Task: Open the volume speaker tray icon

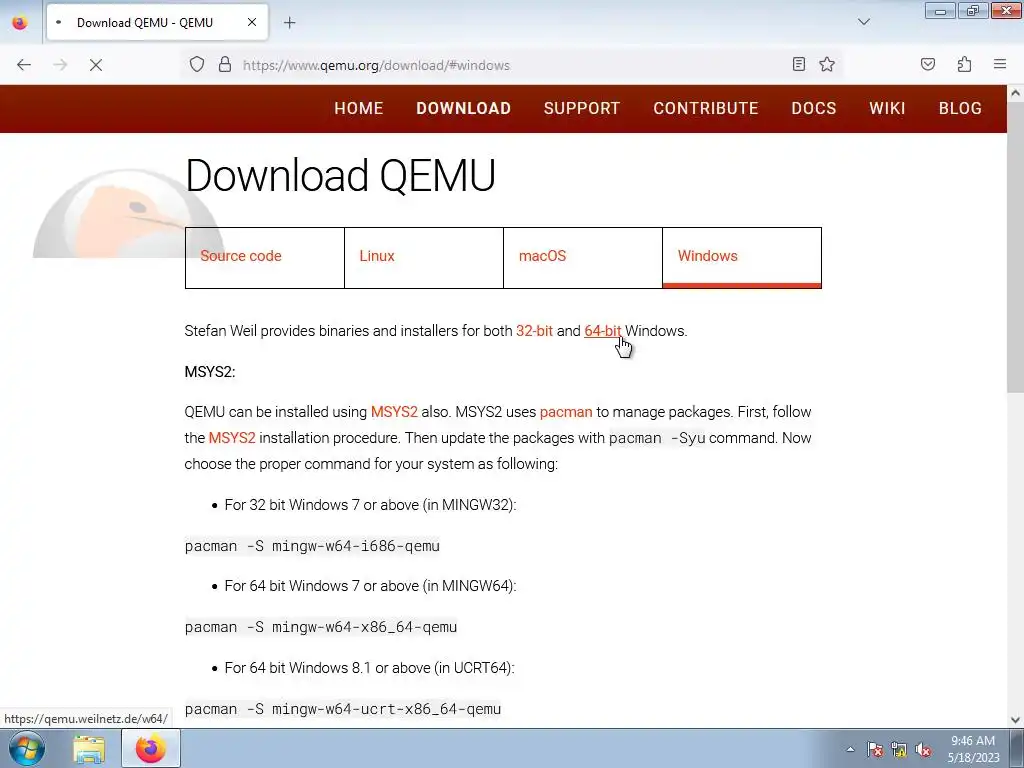Action: point(923,750)
